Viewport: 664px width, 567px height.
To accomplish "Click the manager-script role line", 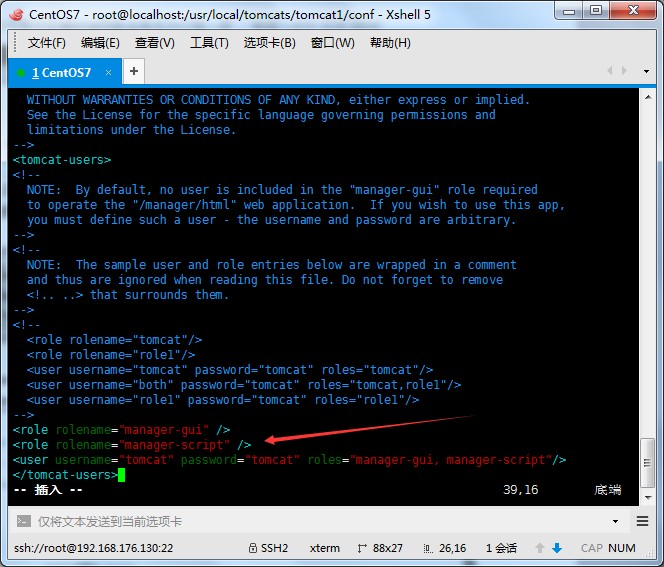I will click(132, 445).
